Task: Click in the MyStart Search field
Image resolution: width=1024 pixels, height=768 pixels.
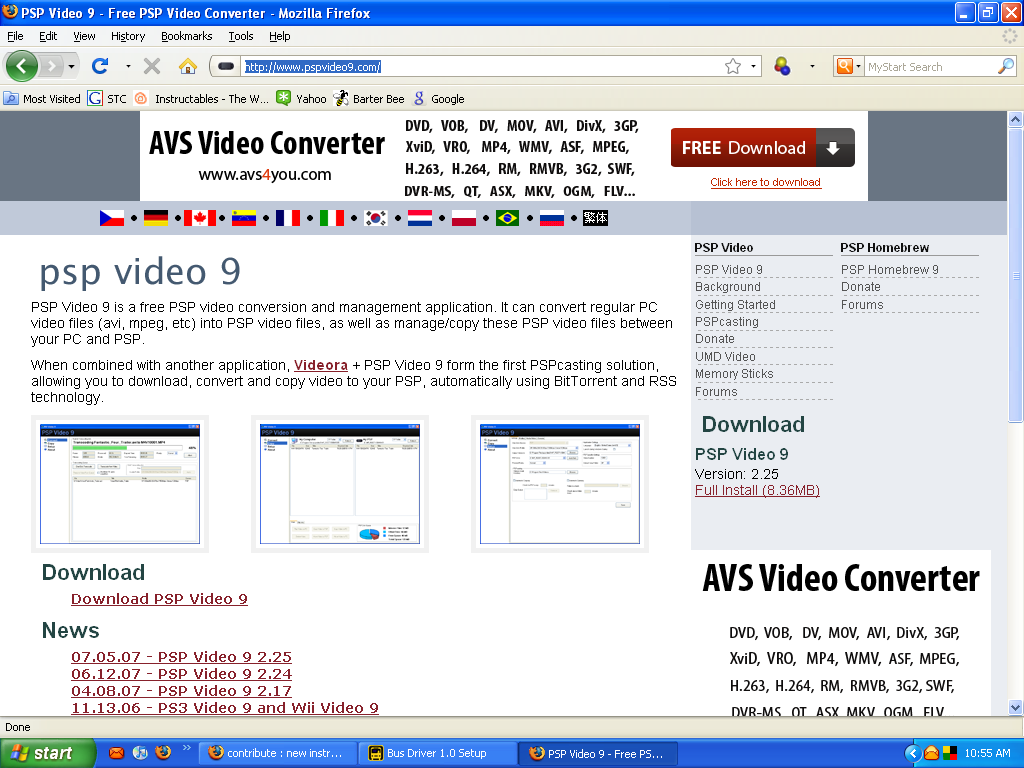Action: 930,67
